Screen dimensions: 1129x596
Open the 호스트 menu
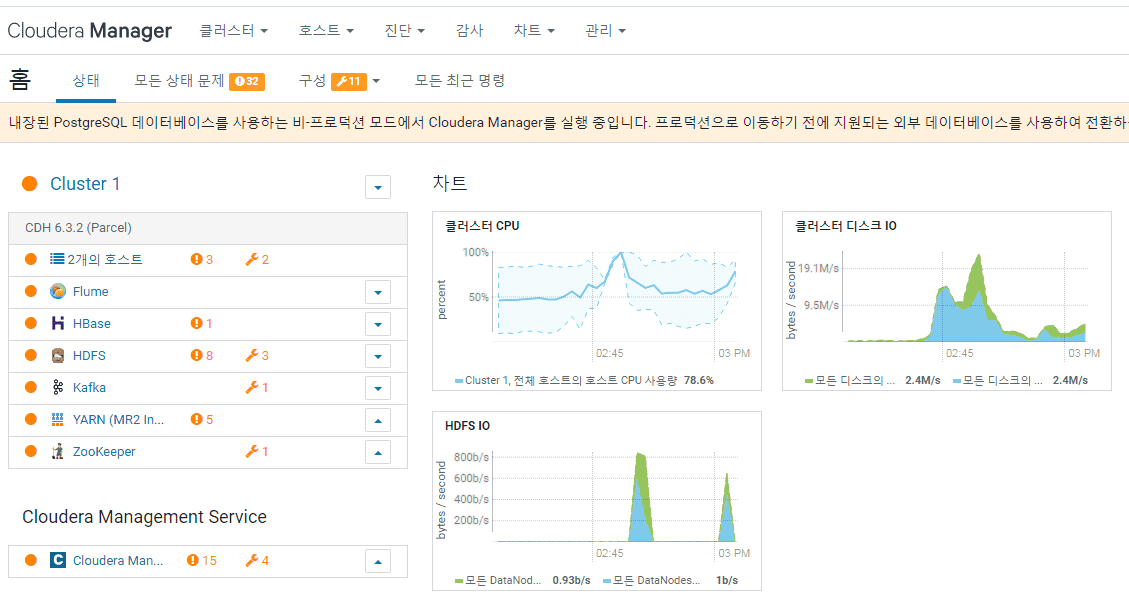[x=326, y=30]
